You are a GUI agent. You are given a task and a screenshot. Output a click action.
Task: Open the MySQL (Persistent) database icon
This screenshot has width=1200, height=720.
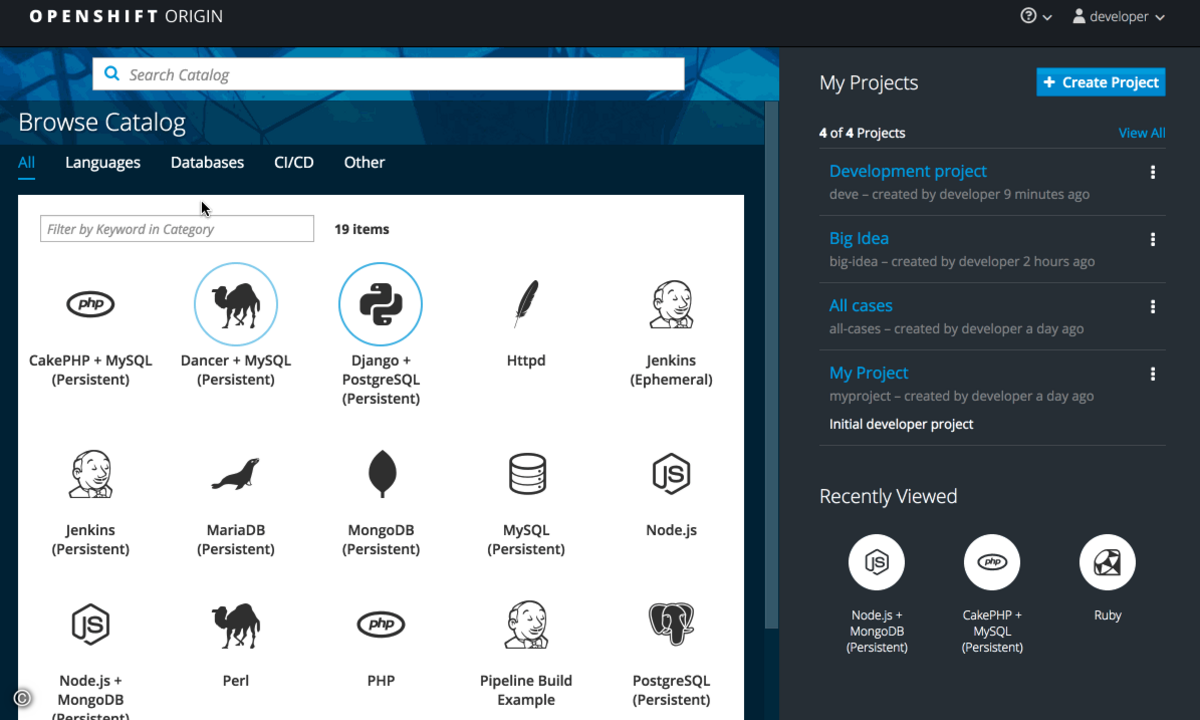[x=526, y=474]
